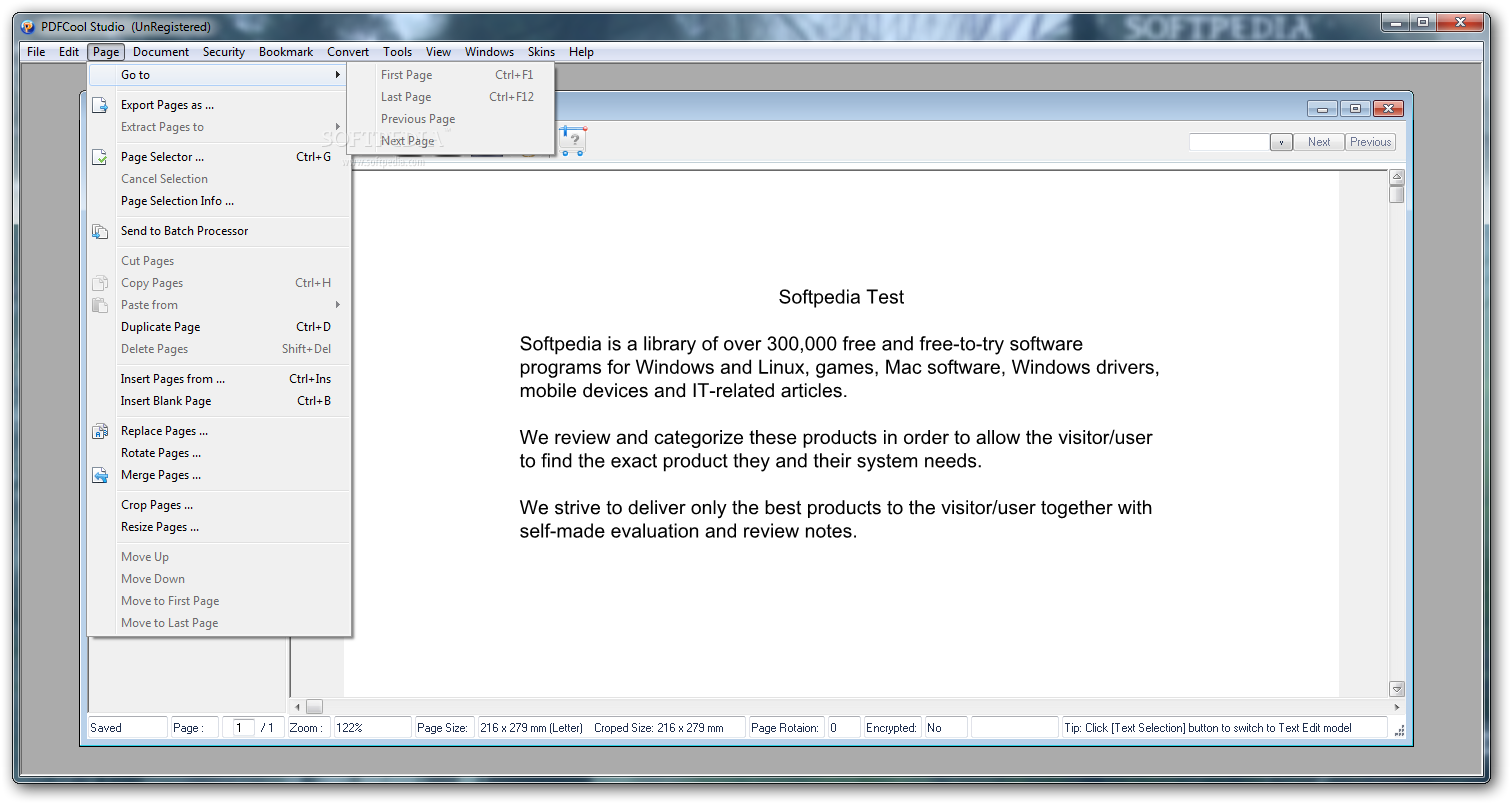Image resolution: width=1511 pixels, height=804 pixels.
Task: Click the current page number field
Action: coord(243,728)
